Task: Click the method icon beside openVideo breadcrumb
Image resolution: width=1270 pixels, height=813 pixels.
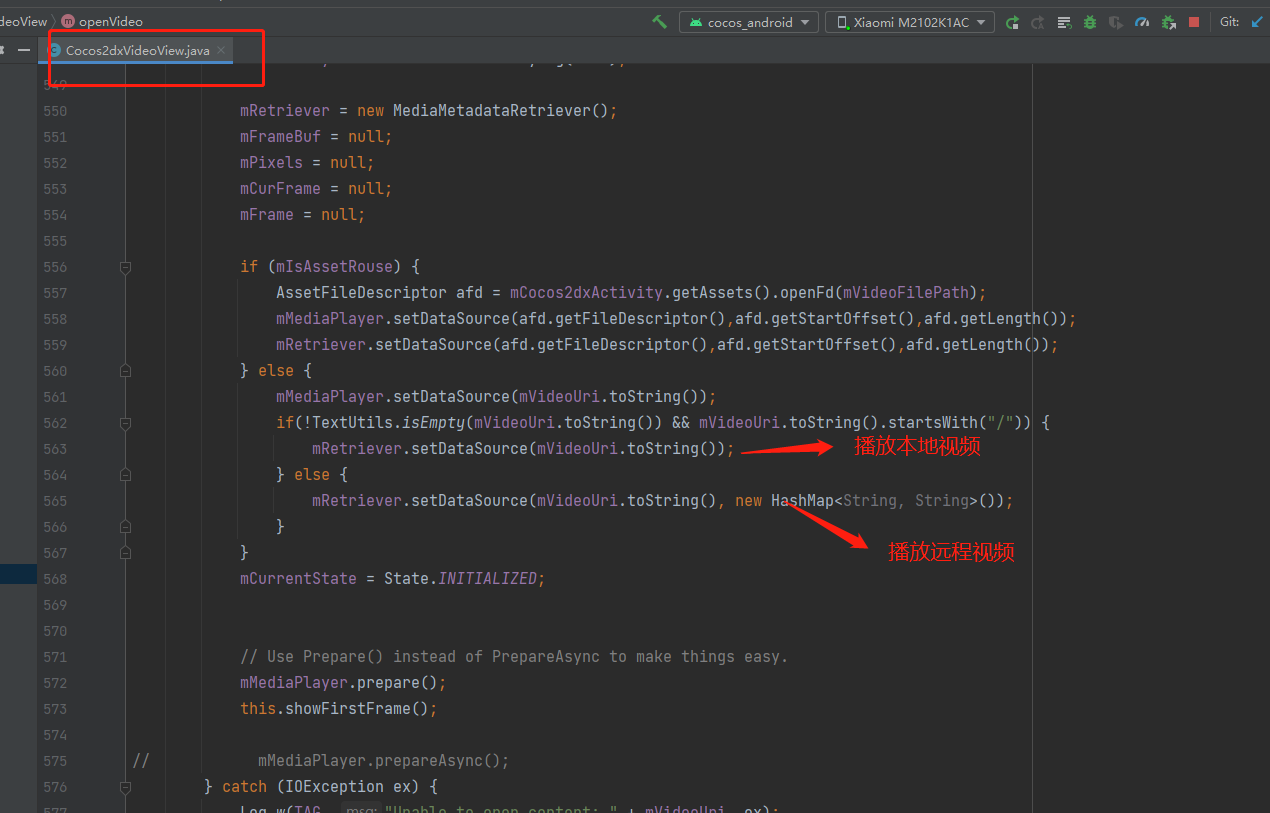Action: click(68, 21)
